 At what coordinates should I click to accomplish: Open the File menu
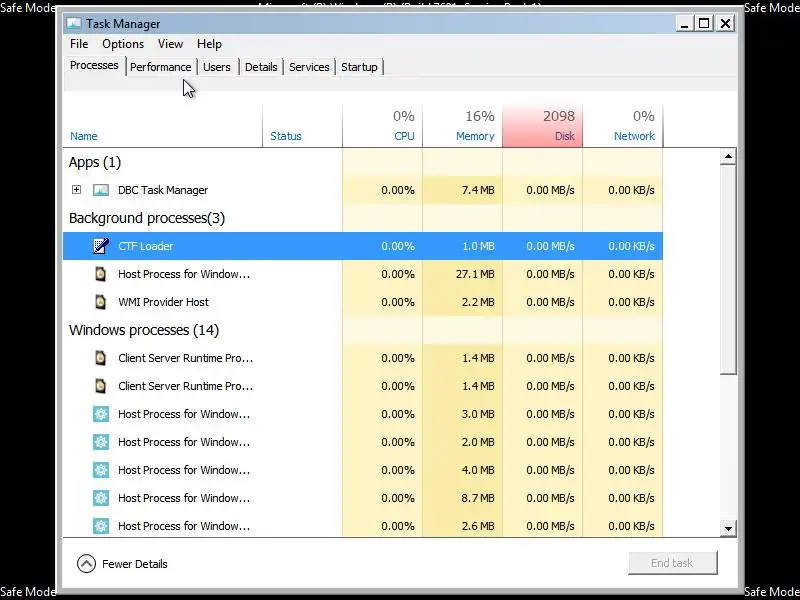coord(79,44)
